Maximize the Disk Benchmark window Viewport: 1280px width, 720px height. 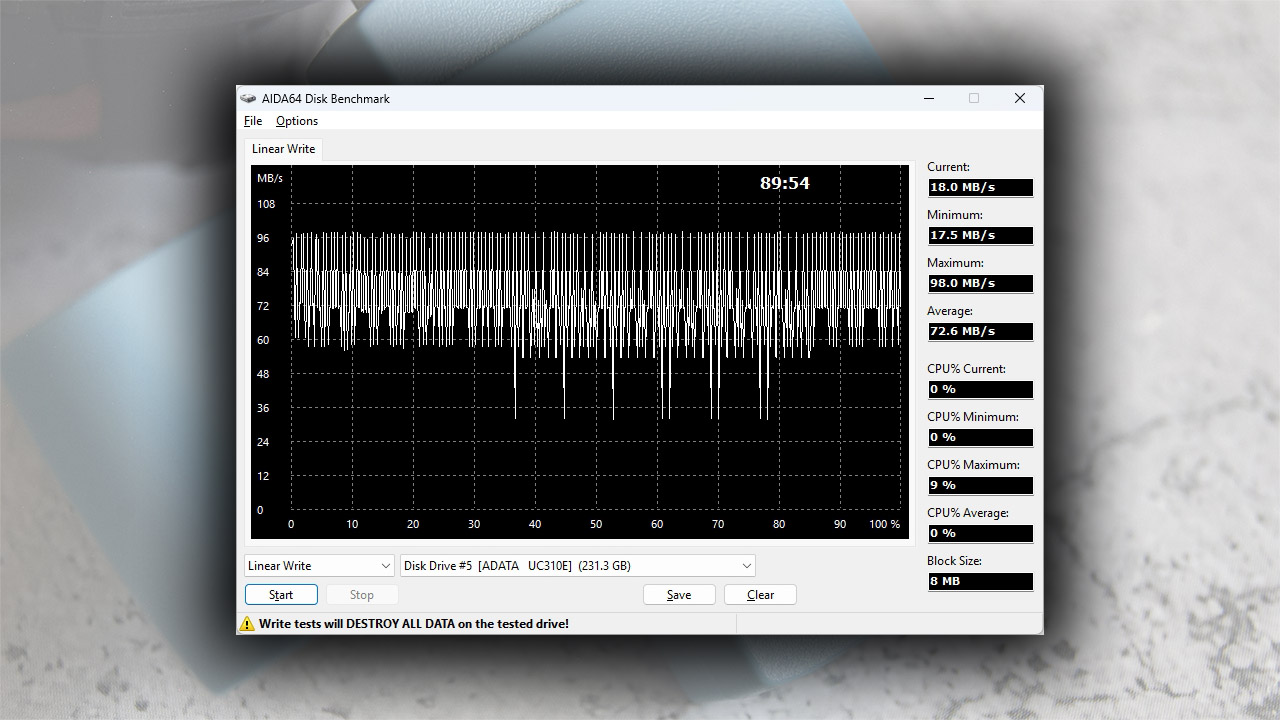pos(974,99)
